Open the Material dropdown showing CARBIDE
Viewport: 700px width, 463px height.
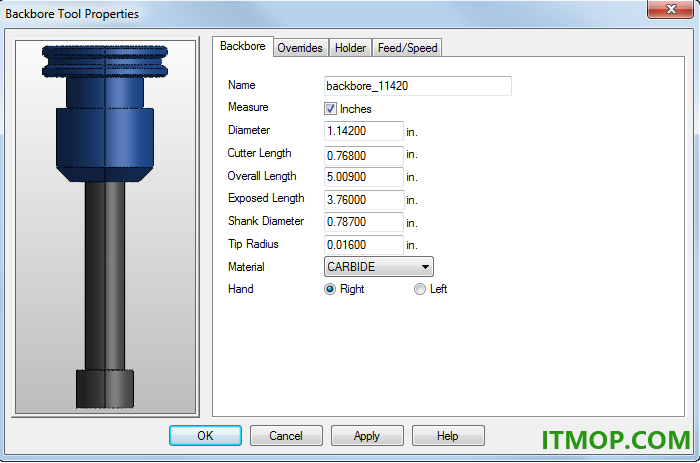click(x=379, y=267)
